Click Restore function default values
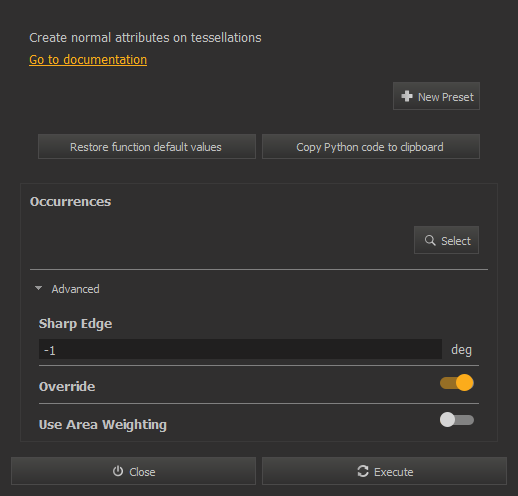Viewport: 518px width, 496px height. point(147,147)
